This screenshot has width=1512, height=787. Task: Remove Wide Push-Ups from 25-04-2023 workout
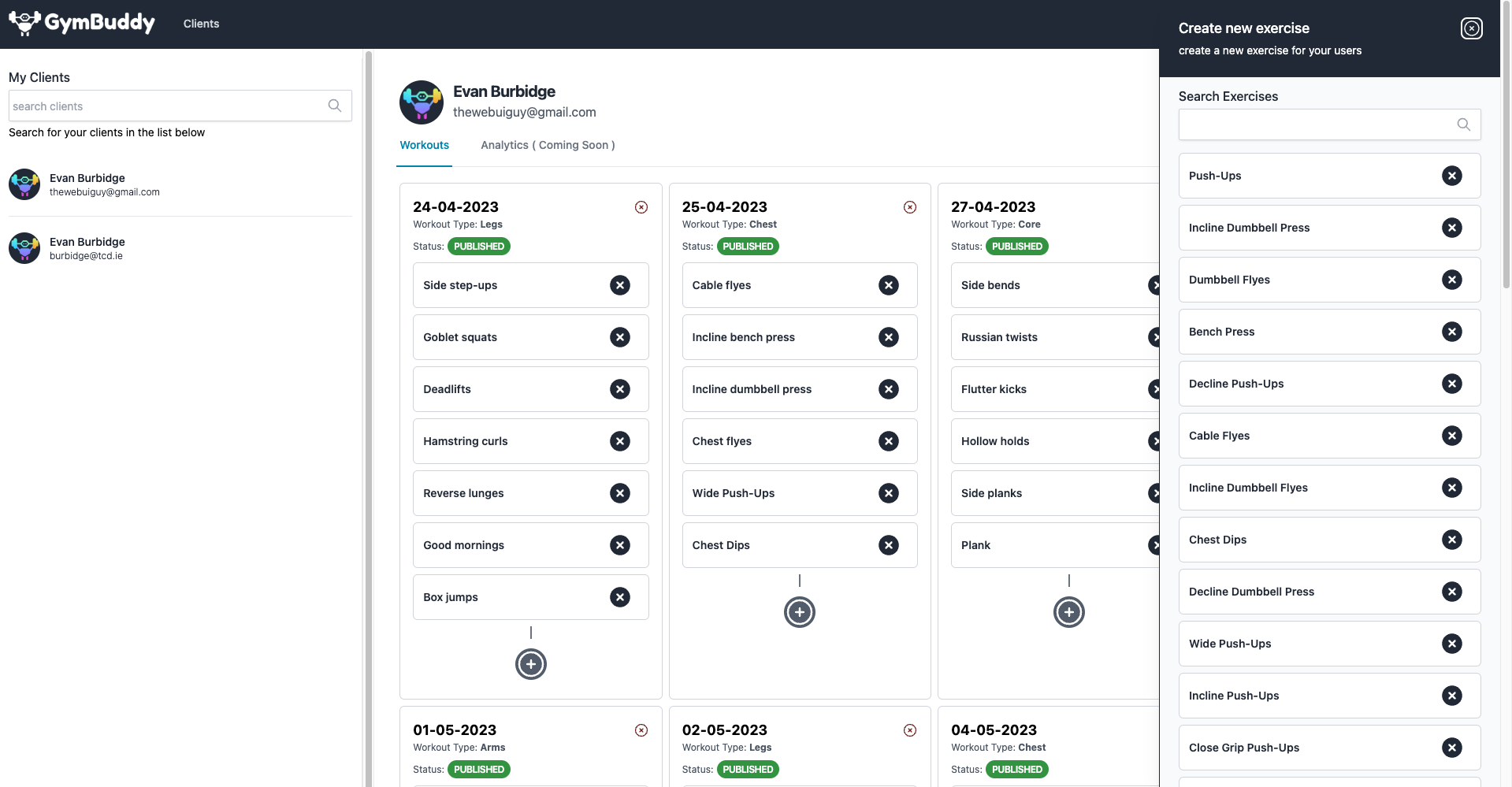(x=889, y=493)
